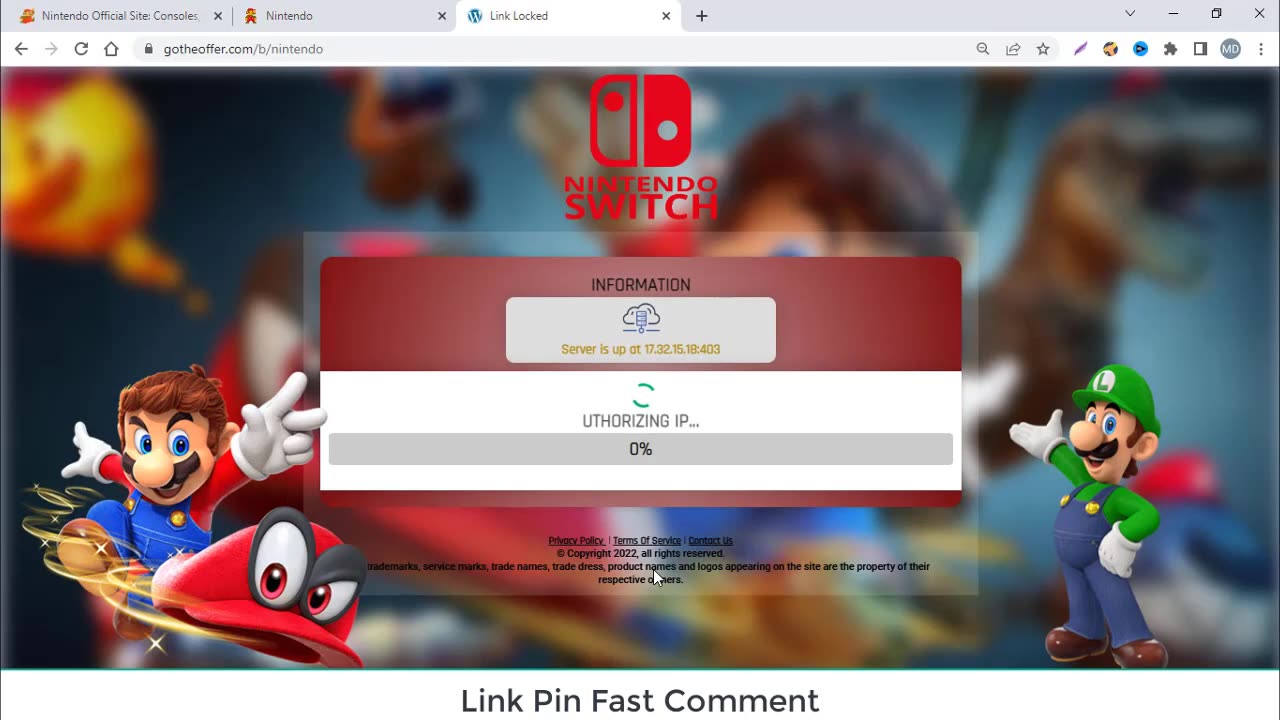Click 'Server is up at 17.32.15.18:403' text
Screen dimensions: 1280x720
[641, 349]
